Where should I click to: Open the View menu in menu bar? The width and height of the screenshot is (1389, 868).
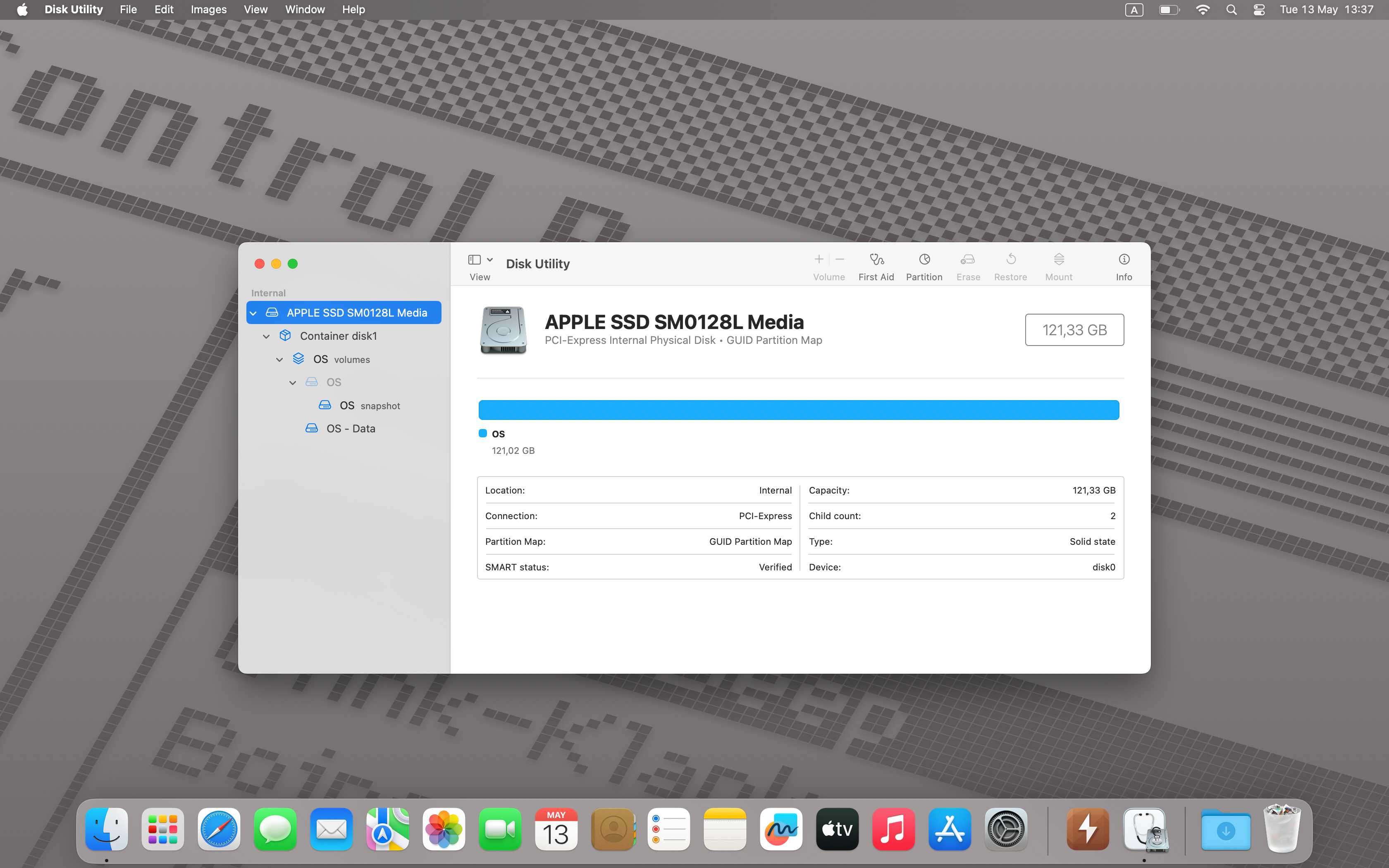(x=255, y=10)
